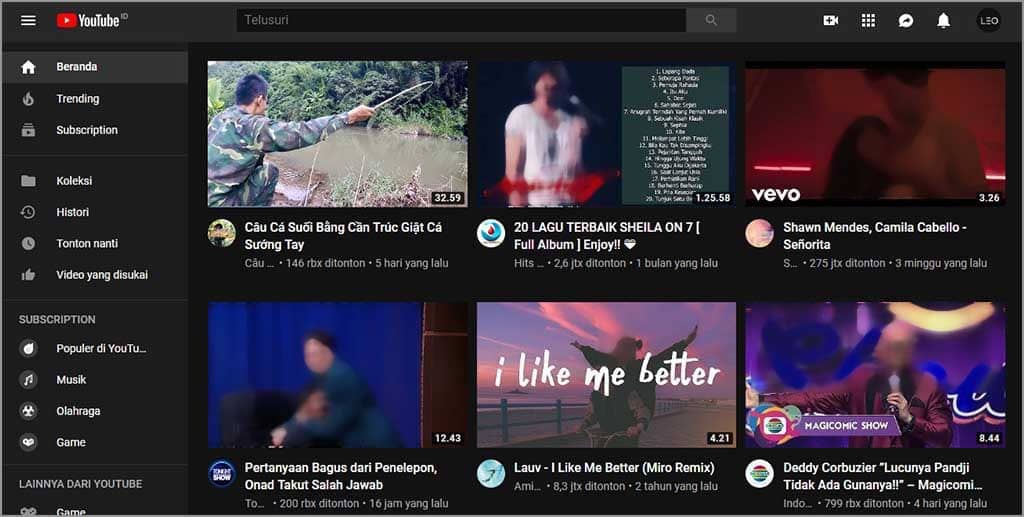Open the hamburger guide menu

pos(28,20)
